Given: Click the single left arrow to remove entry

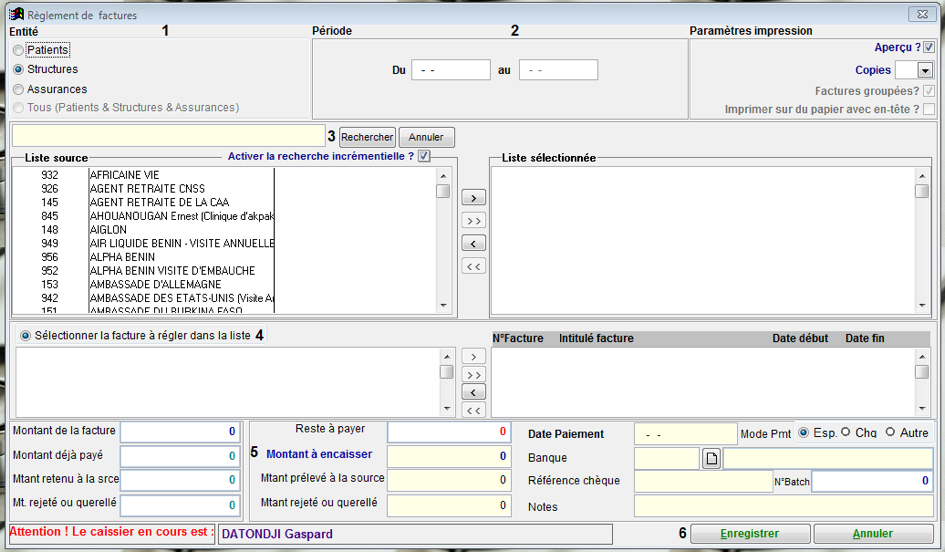Looking at the screenshot, I should pyautogui.click(x=473, y=243).
